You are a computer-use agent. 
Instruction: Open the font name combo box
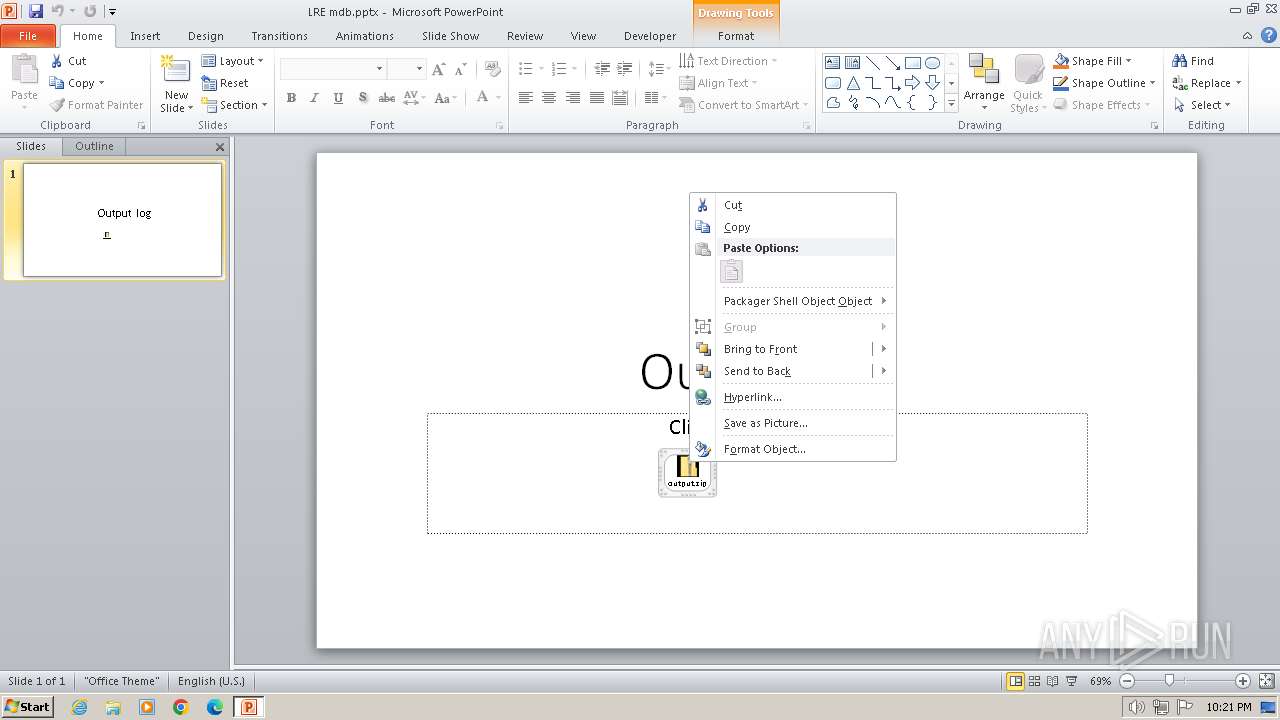point(334,69)
